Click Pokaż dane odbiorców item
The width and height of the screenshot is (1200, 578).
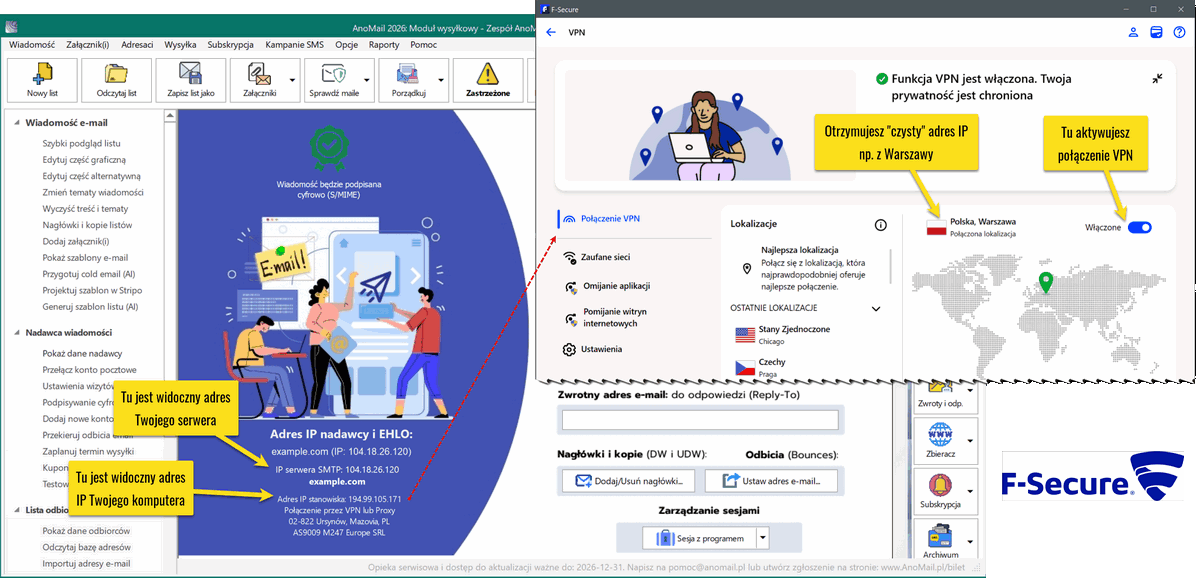tap(86, 531)
